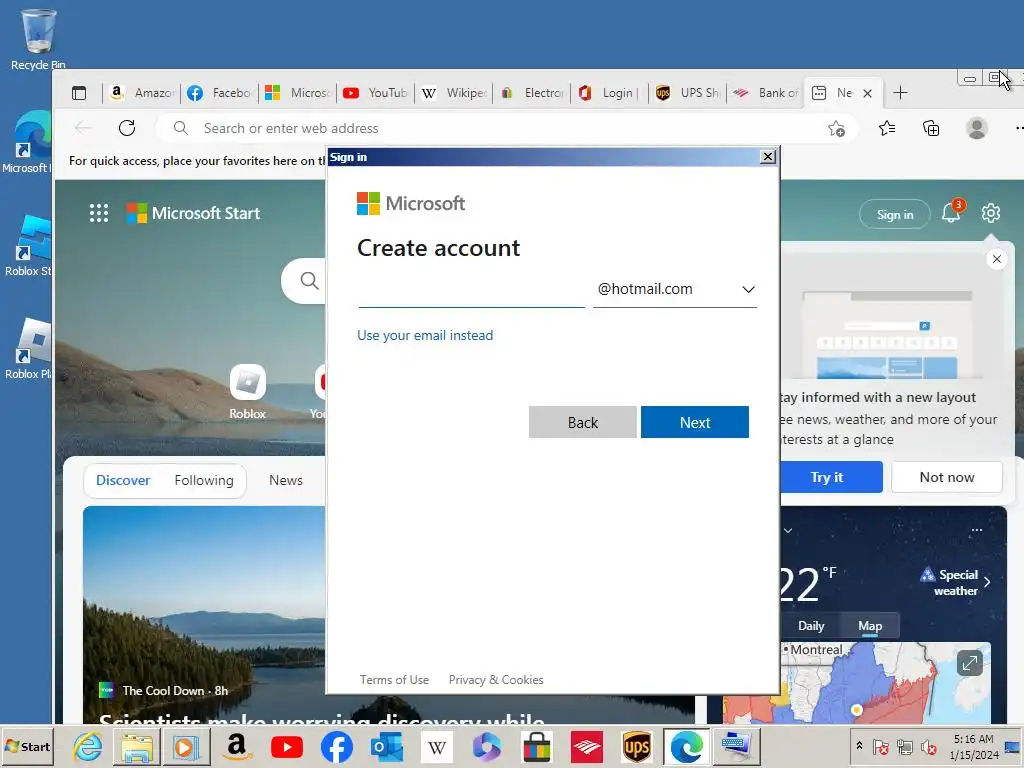Click the Sign in button on Microsoft Start

(895, 214)
